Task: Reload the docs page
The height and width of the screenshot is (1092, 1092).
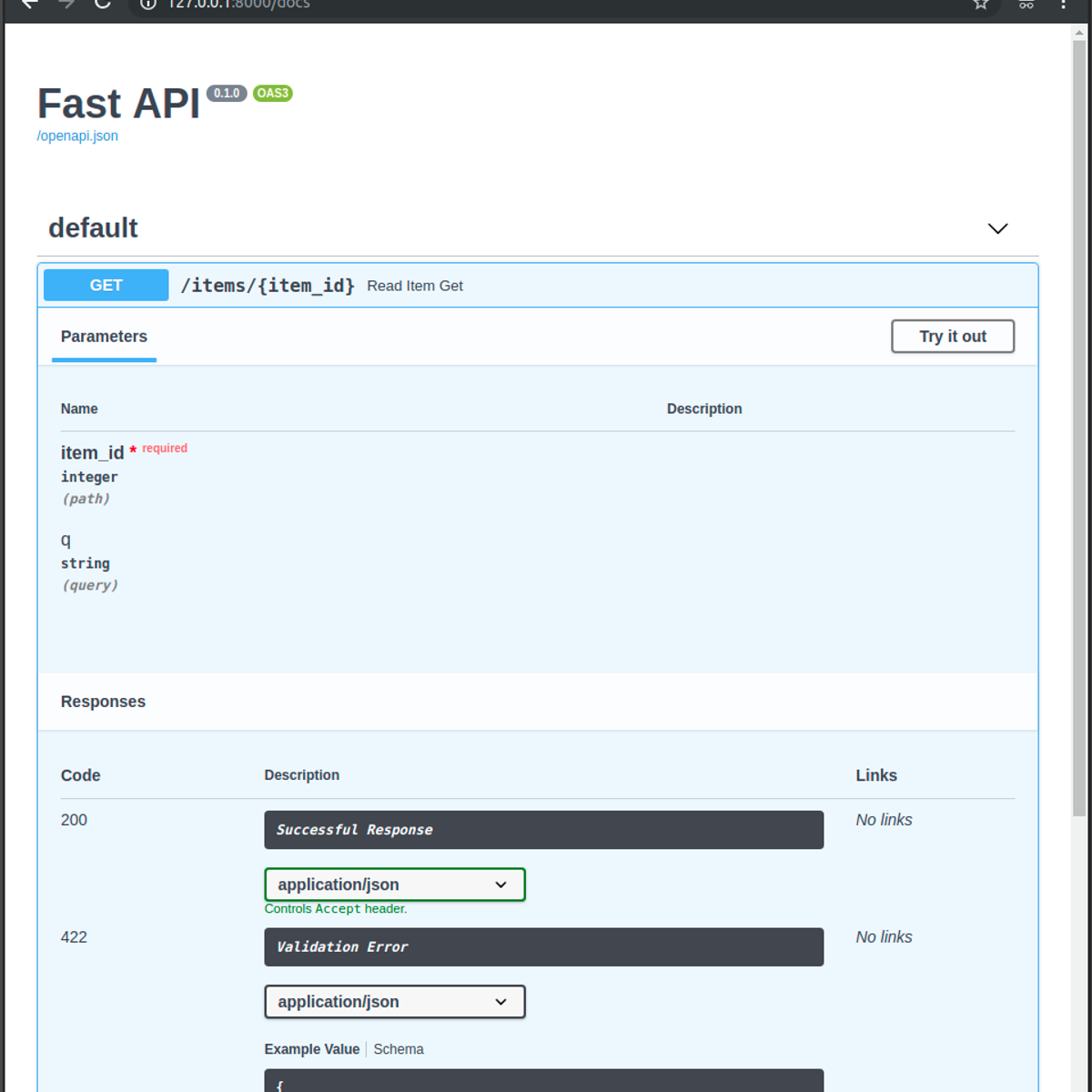Action: pyautogui.click(x=101, y=5)
